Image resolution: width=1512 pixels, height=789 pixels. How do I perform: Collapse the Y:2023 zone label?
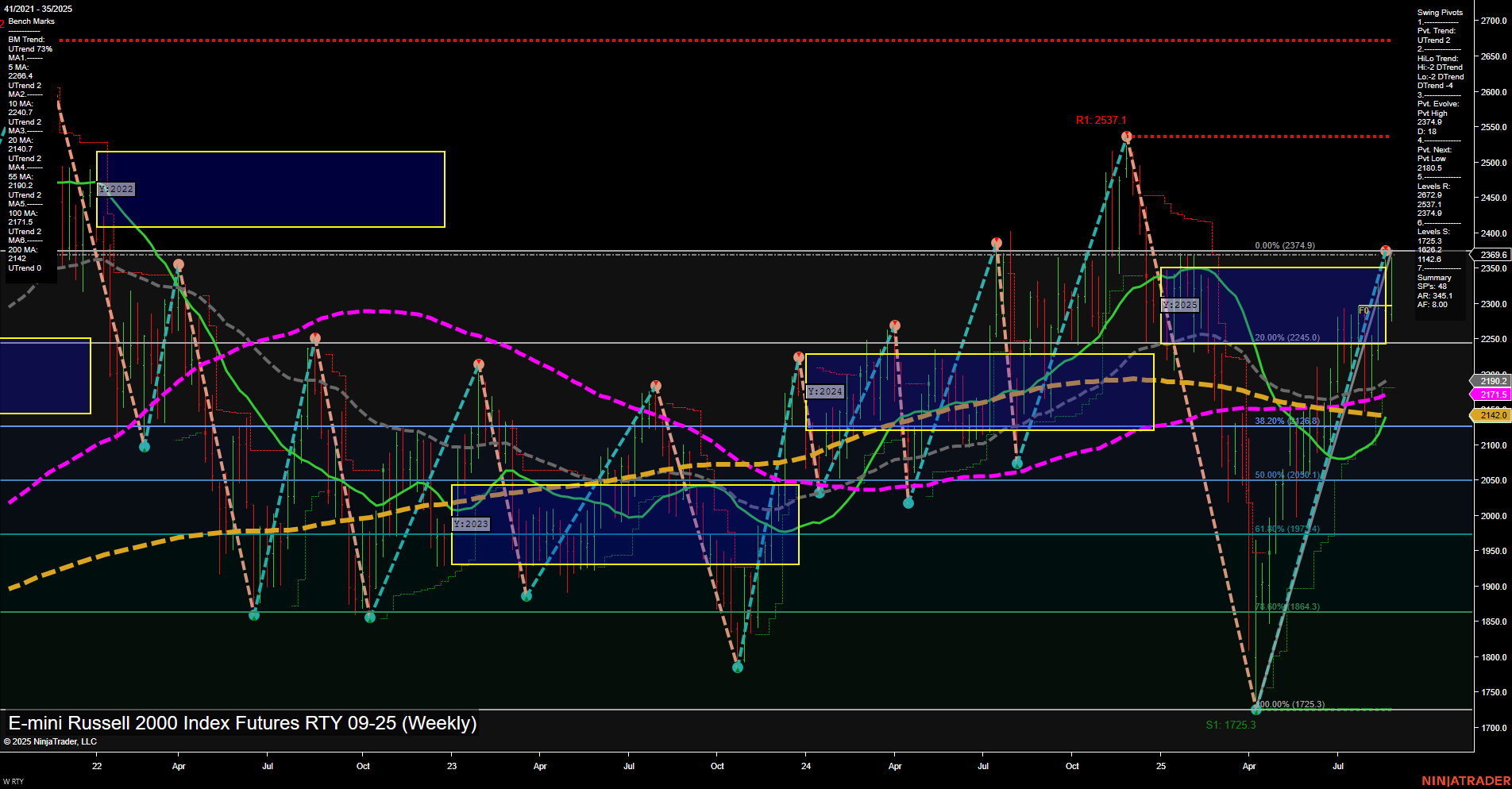[470, 523]
